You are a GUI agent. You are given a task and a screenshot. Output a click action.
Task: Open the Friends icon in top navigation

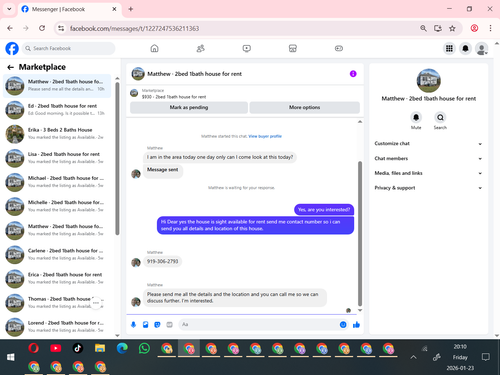[x=200, y=48]
